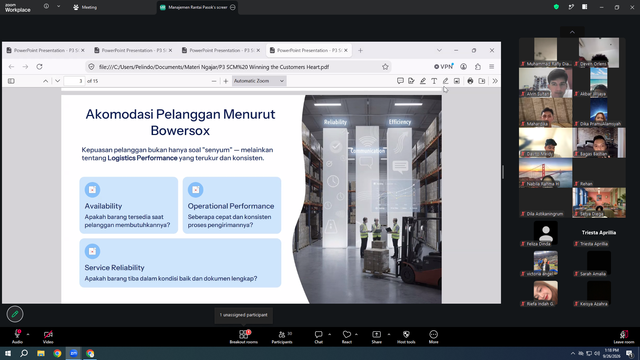Open the Participants list
Viewport: 640px width, 360px height.
[x=282, y=336]
